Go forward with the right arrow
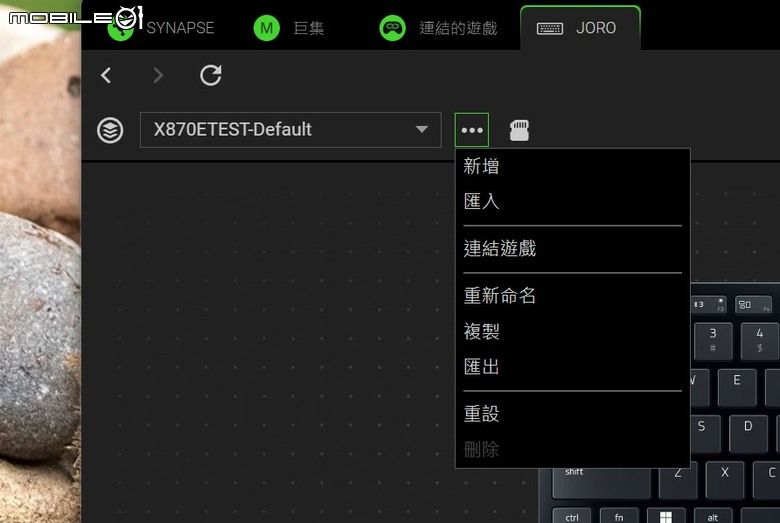 [158, 76]
